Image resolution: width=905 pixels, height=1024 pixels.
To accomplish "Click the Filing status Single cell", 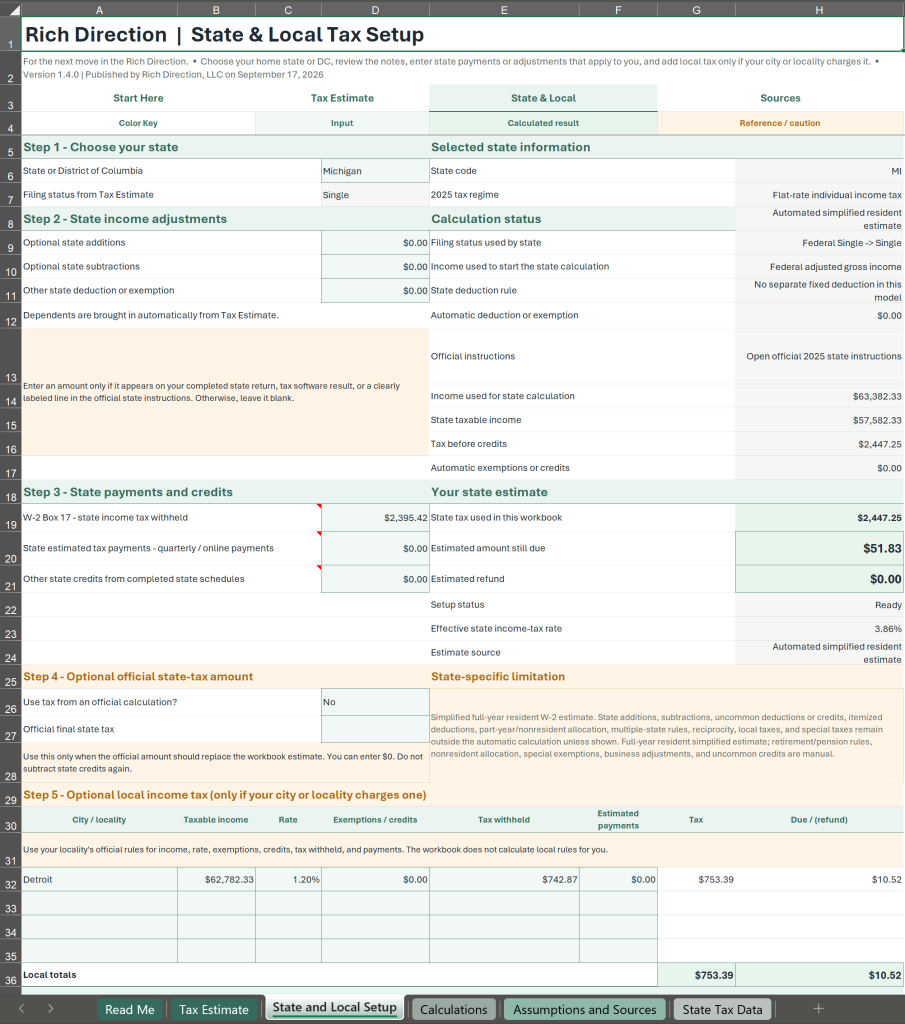I will [x=375, y=195].
